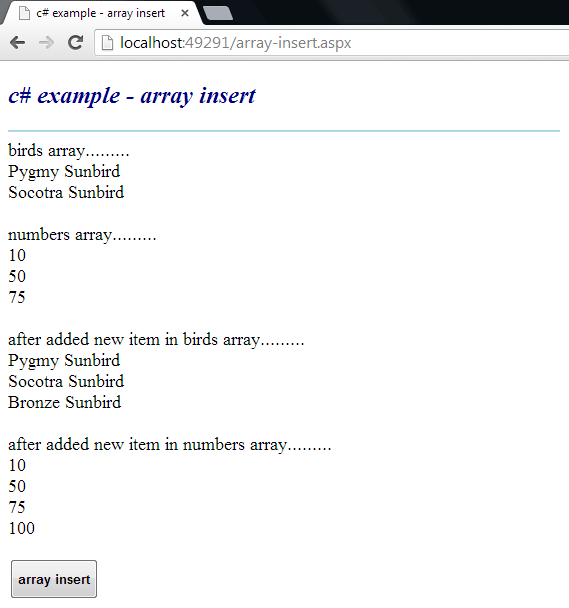Open a new tab
The width and height of the screenshot is (569, 608).
point(218,13)
